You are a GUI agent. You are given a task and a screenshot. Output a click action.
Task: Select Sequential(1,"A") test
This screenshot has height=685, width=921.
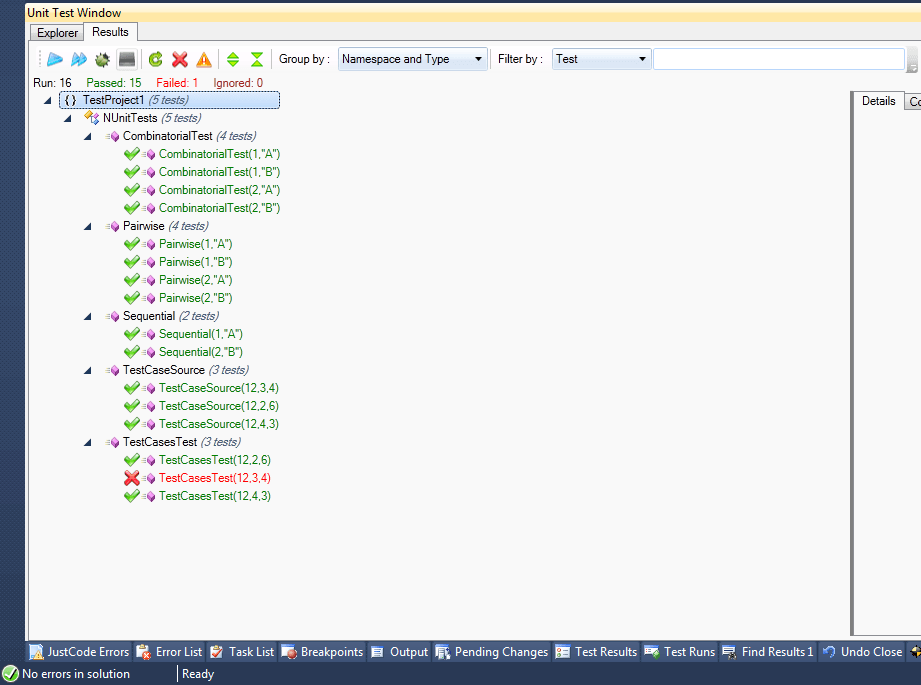(x=200, y=334)
